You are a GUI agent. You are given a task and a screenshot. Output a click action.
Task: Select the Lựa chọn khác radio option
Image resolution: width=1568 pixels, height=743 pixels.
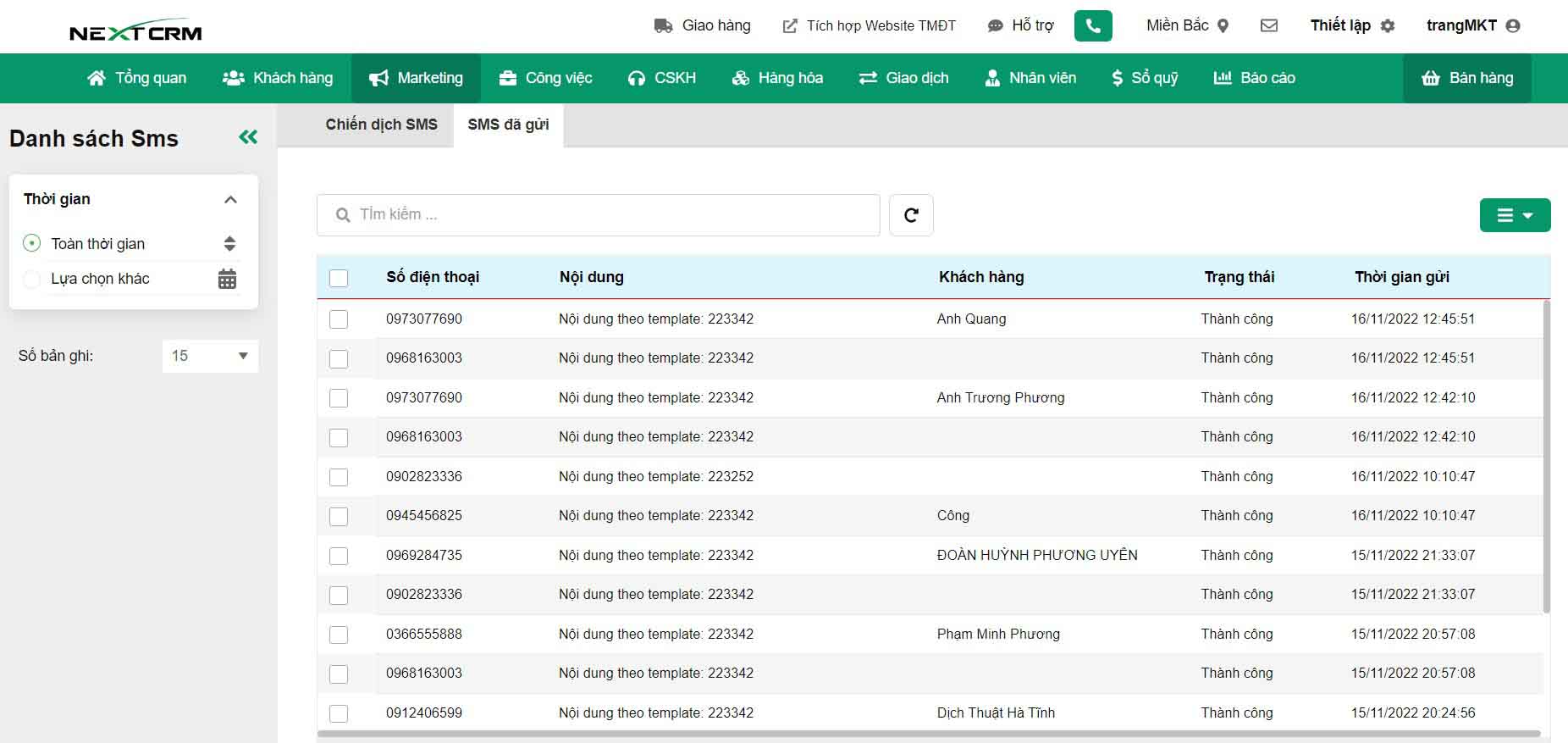(x=31, y=279)
